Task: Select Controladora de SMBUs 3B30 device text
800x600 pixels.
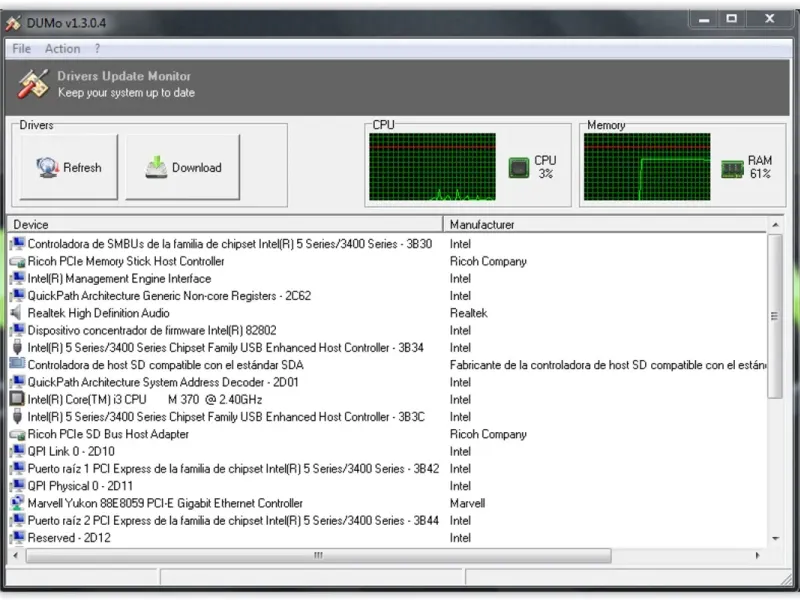Action: [230, 244]
